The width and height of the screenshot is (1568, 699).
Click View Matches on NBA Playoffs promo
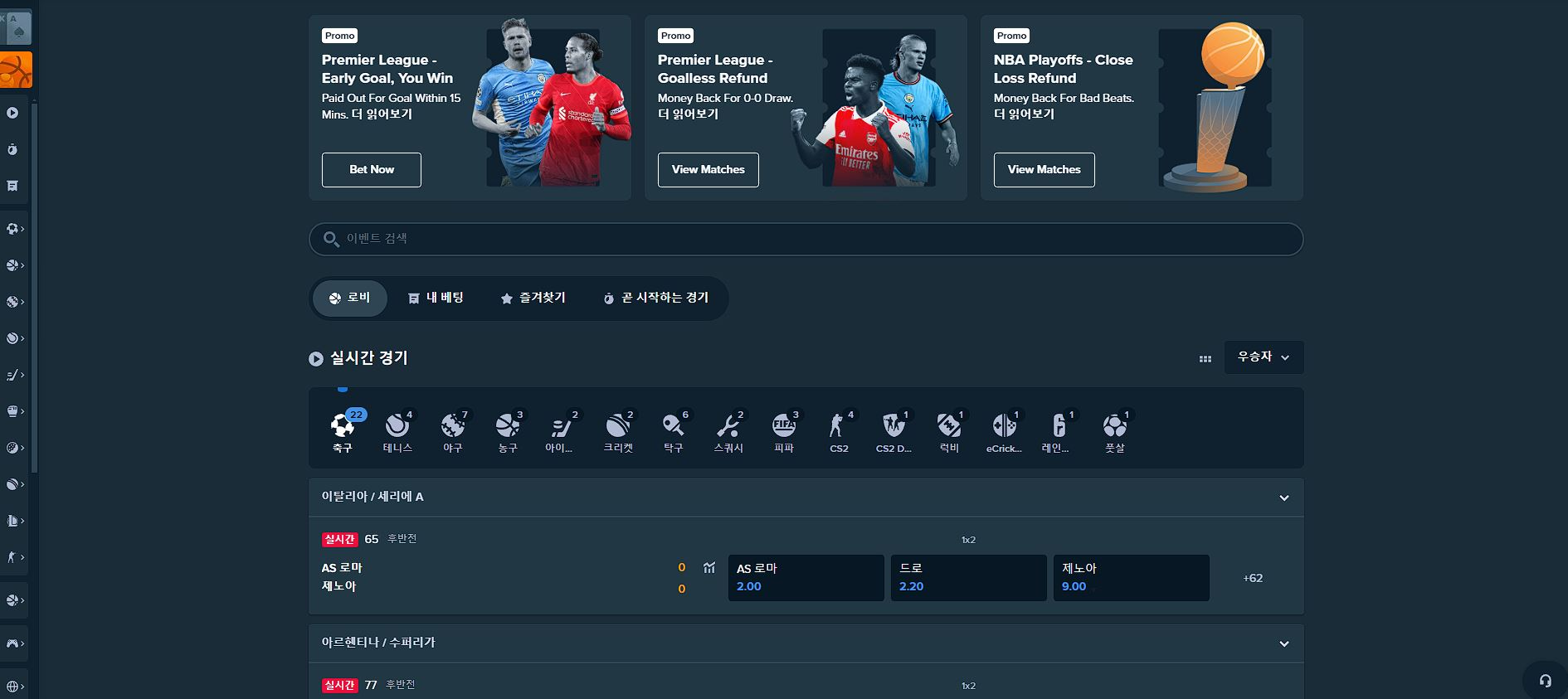click(1045, 170)
